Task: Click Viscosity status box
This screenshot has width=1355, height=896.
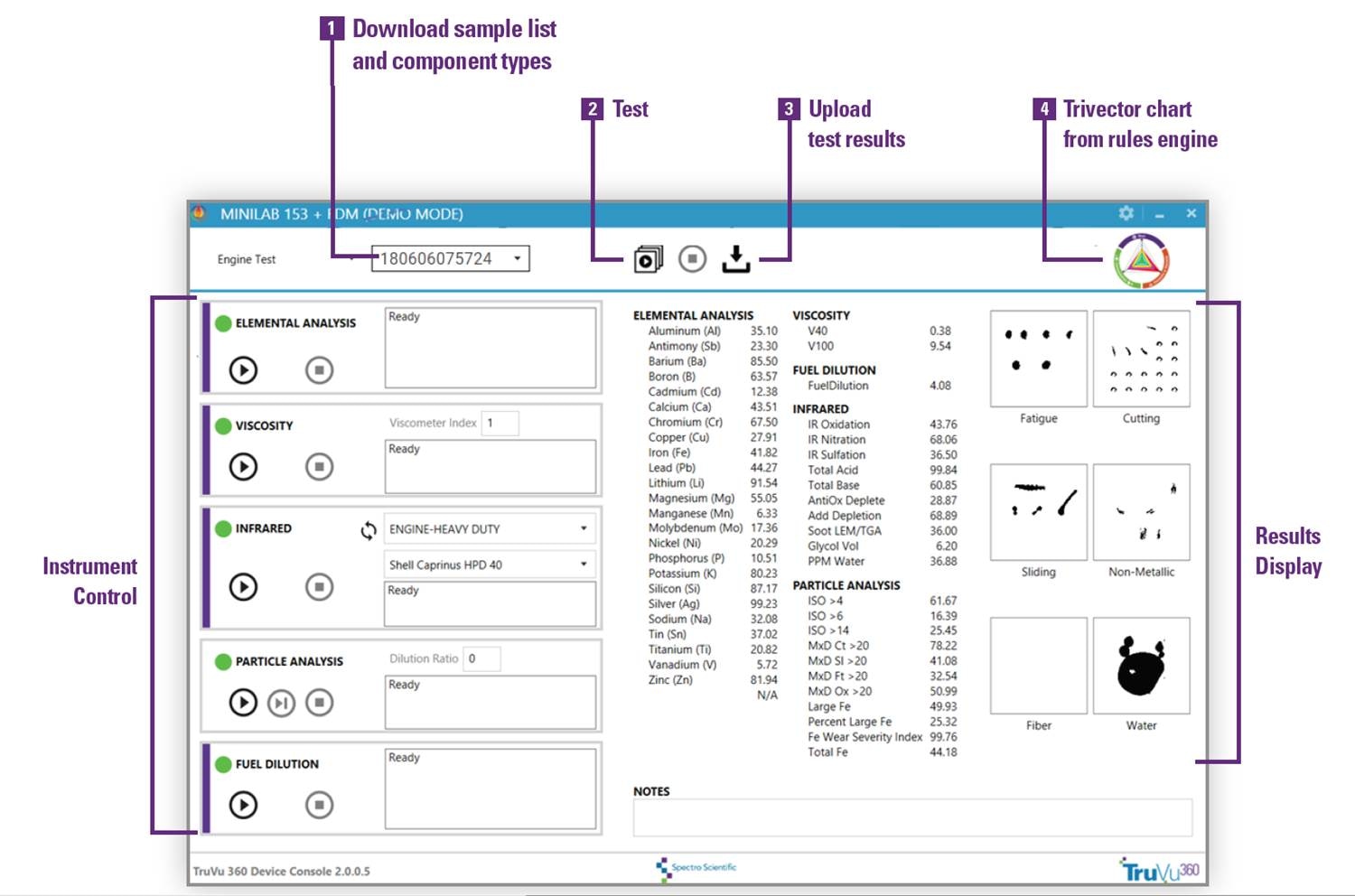Action: tap(491, 466)
